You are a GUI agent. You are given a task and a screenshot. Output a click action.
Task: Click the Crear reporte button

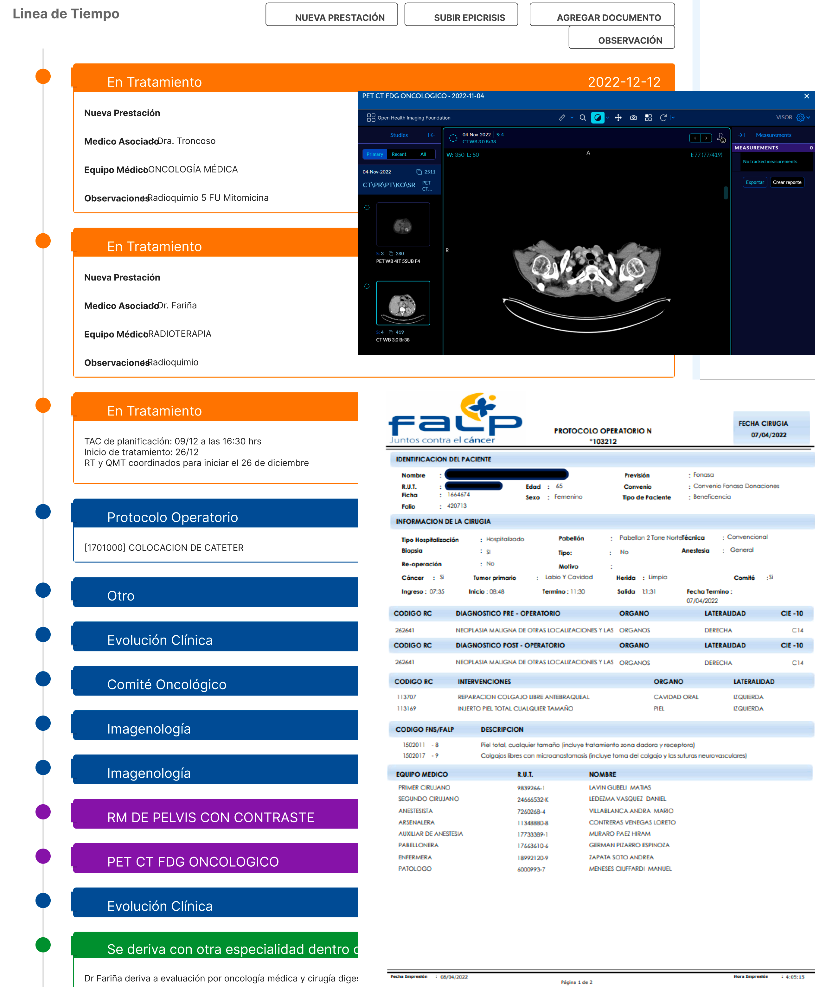click(787, 182)
